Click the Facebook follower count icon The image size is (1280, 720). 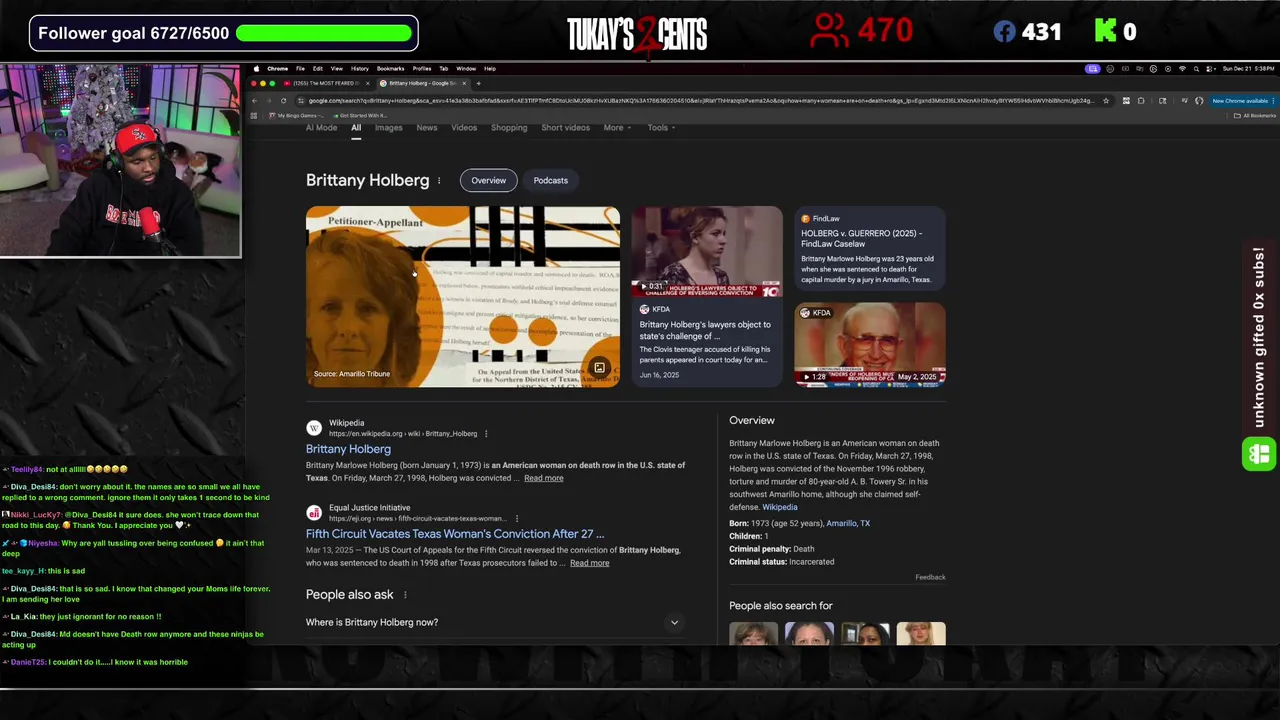(1004, 32)
